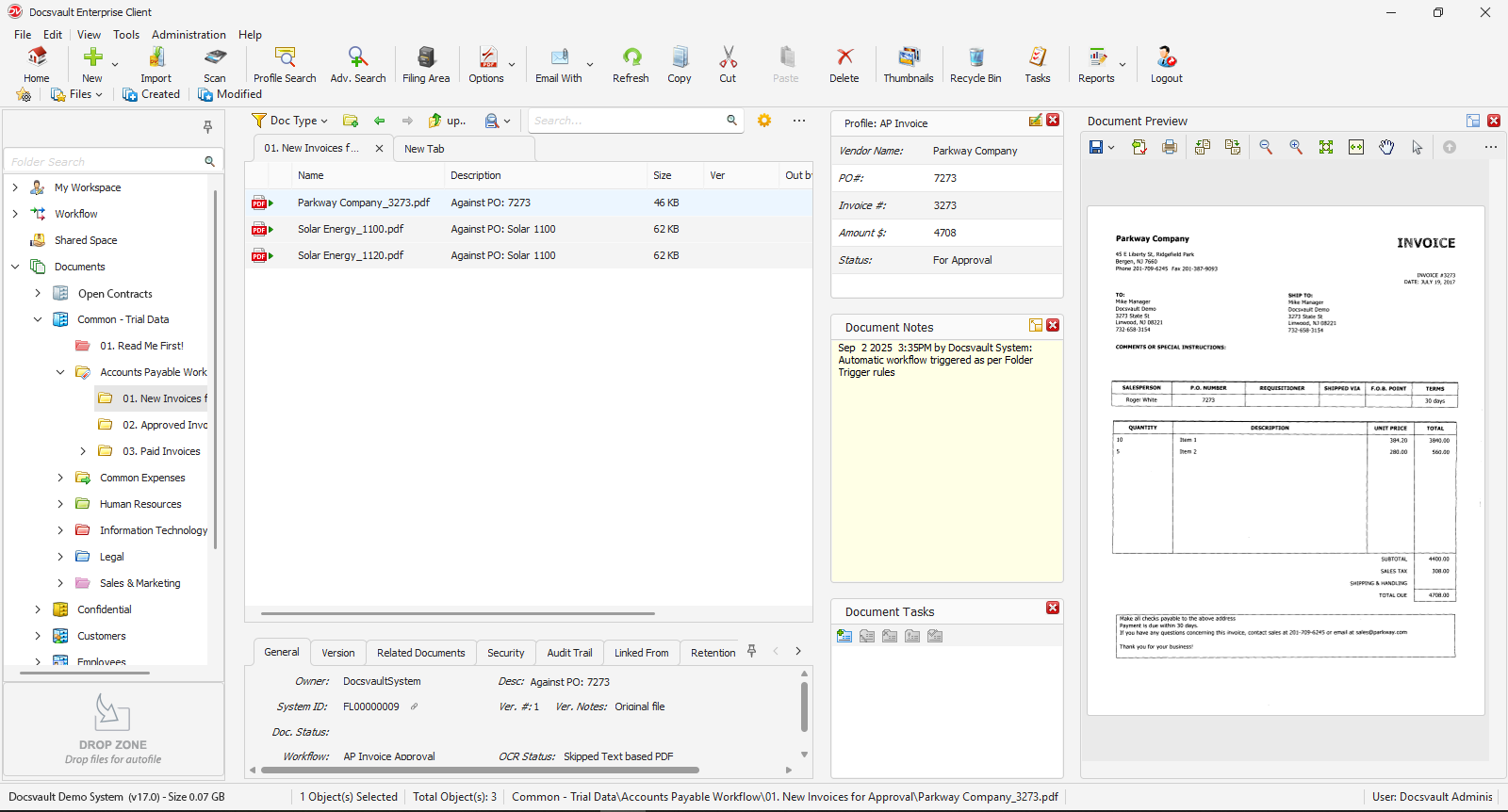Viewport: 1508px width, 812px height.
Task: Toggle the Created filter
Action: pyautogui.click(x=151, y=94)
